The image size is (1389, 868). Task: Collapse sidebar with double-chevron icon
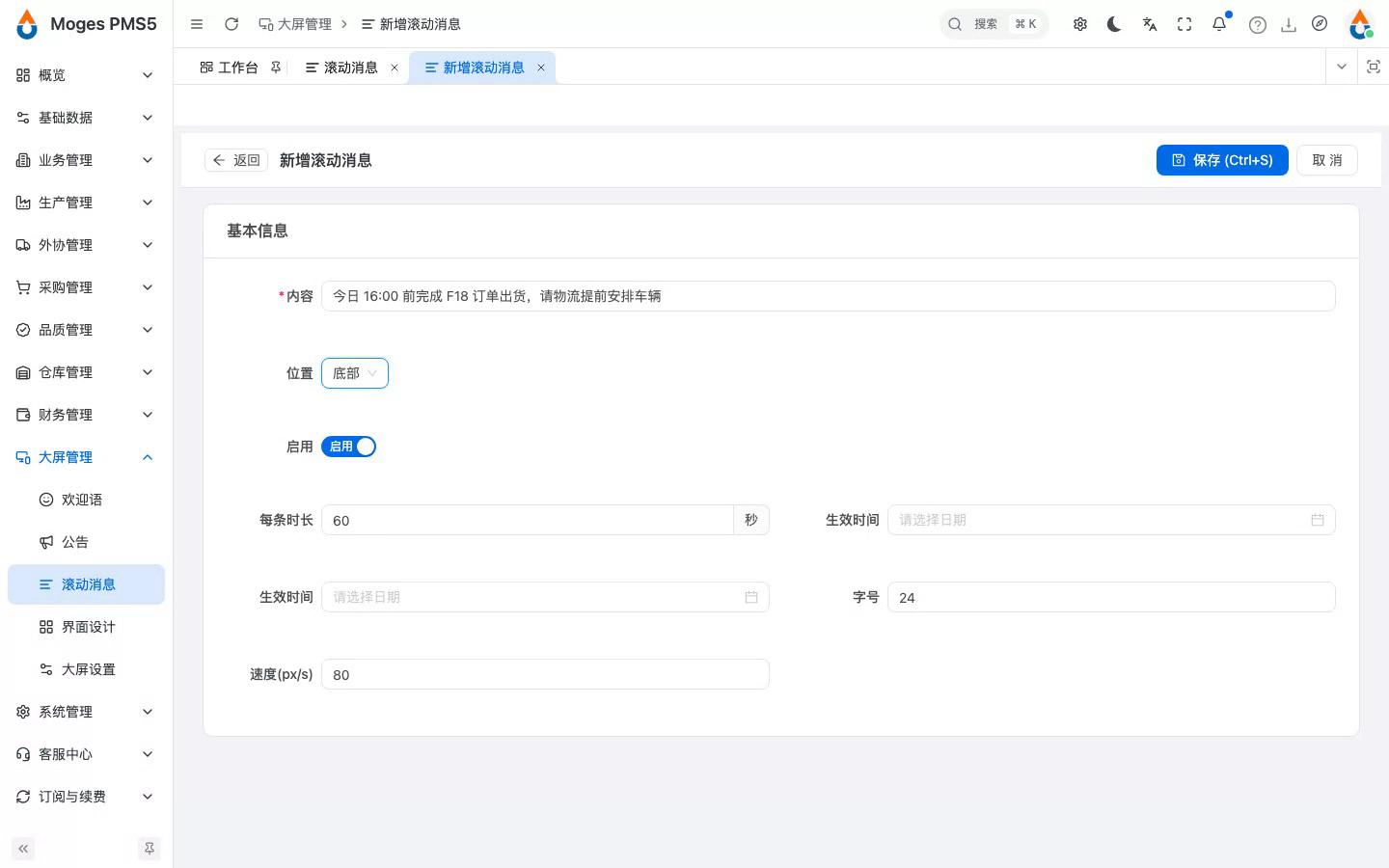23,849
